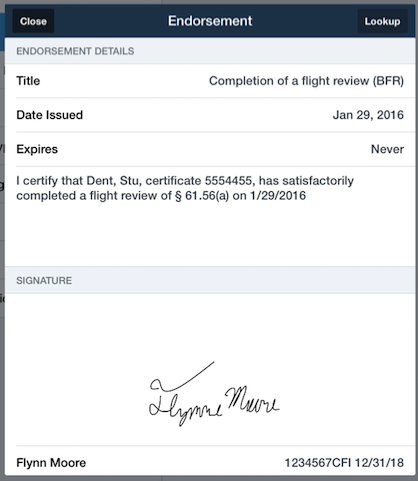
Task: Click the Flynn Moore instructor name
Action: (51, 463)
